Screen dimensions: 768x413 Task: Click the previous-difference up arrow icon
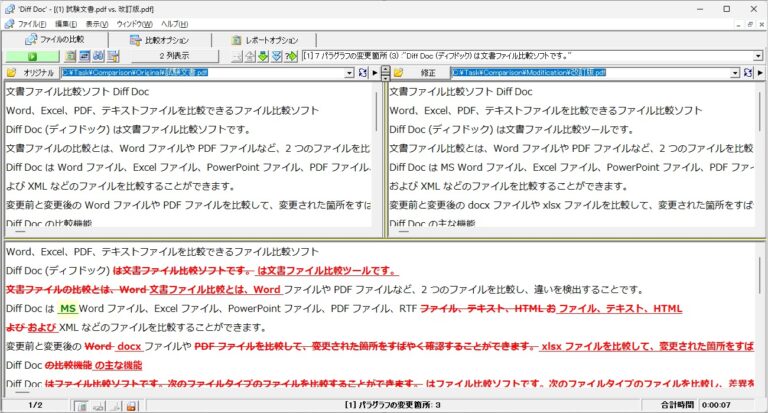(x=250, y=56)
